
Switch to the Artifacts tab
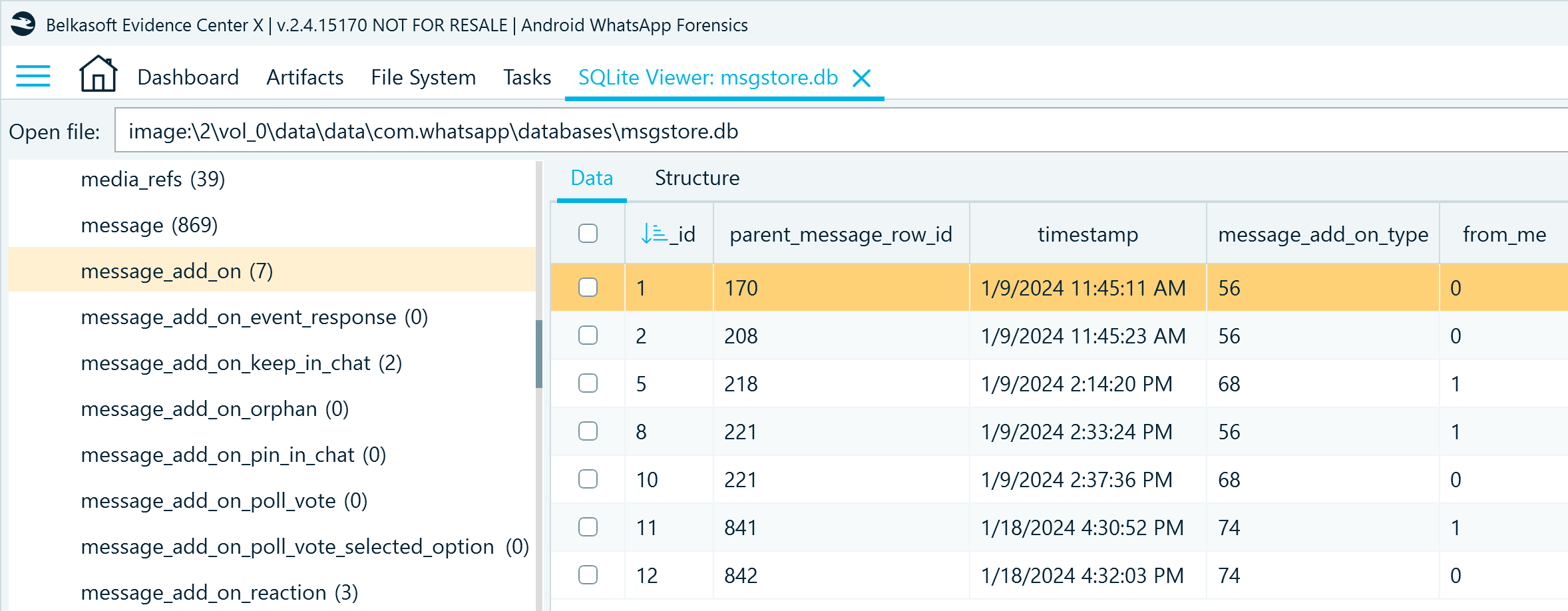305,78
